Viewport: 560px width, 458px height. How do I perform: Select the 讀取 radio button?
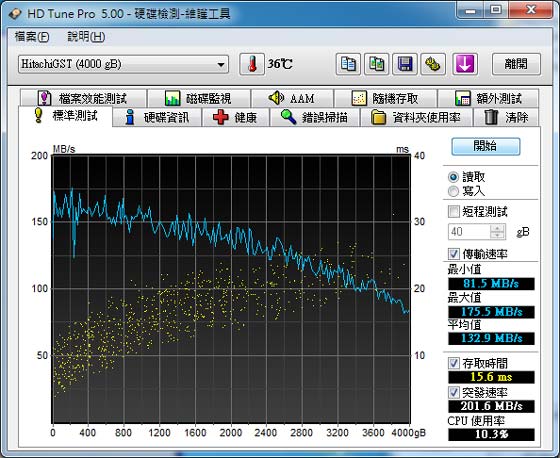pos(453,177)
